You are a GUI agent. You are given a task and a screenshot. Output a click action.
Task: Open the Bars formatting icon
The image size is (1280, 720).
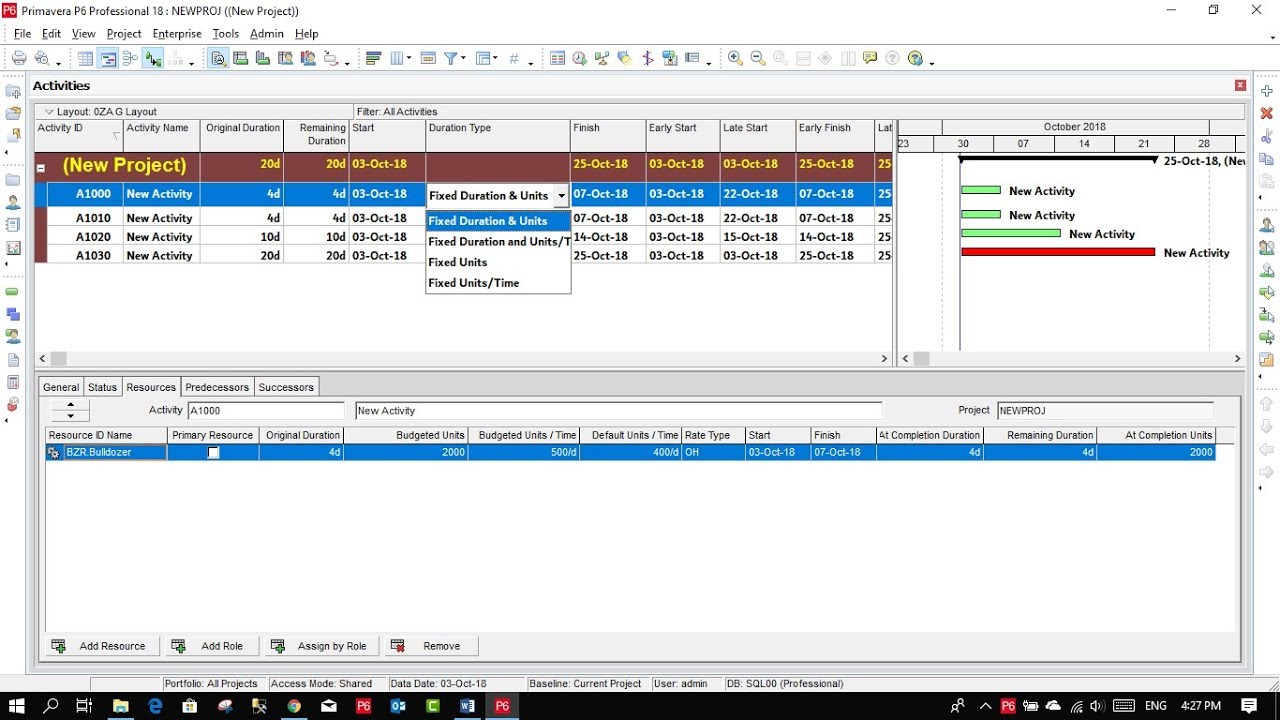click(x=374, y=59)
